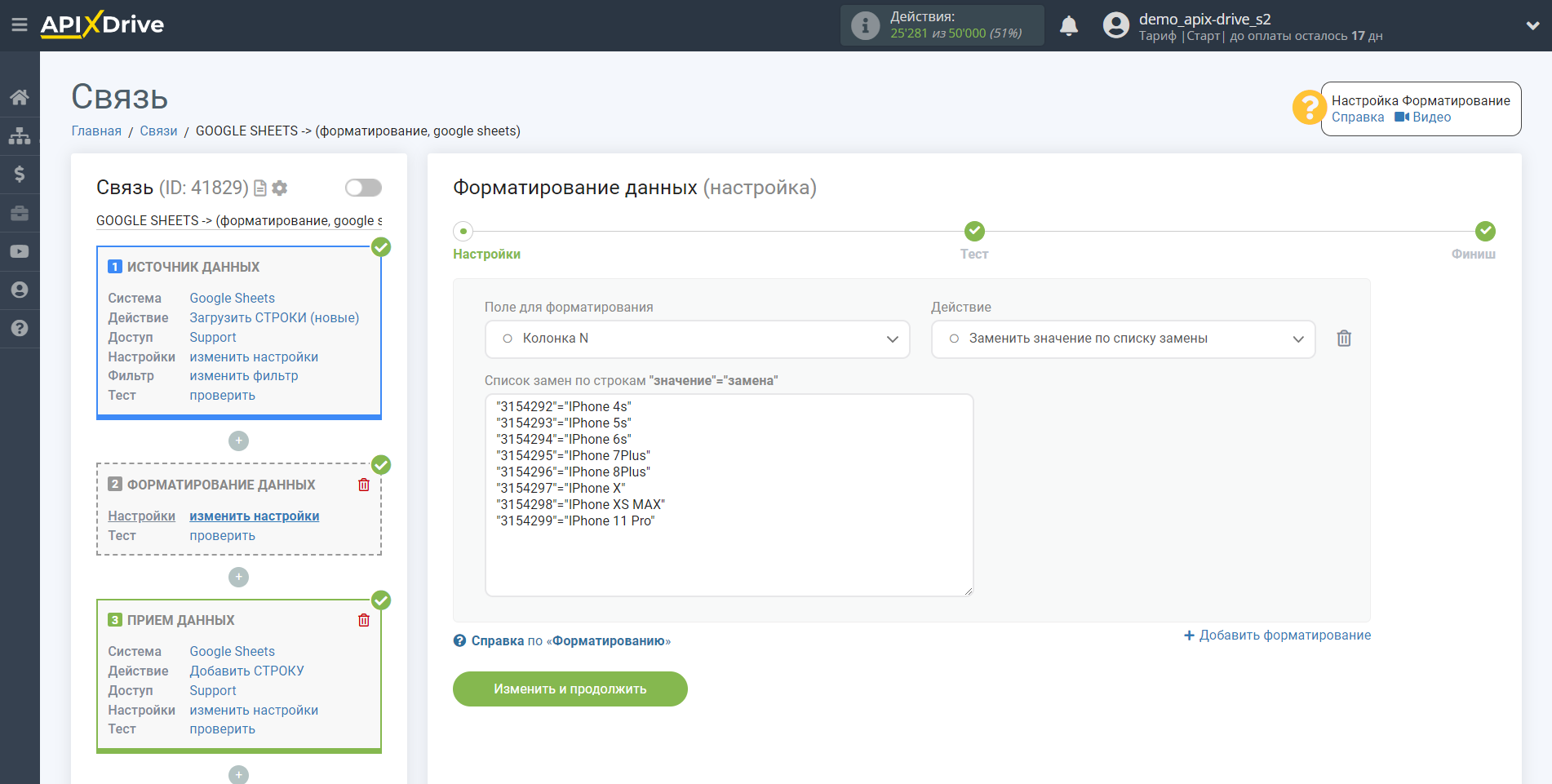Go to Главная breadcrumb
Image resolution: width=1552 pixels, height=784 pixels.
click(96, 131)
